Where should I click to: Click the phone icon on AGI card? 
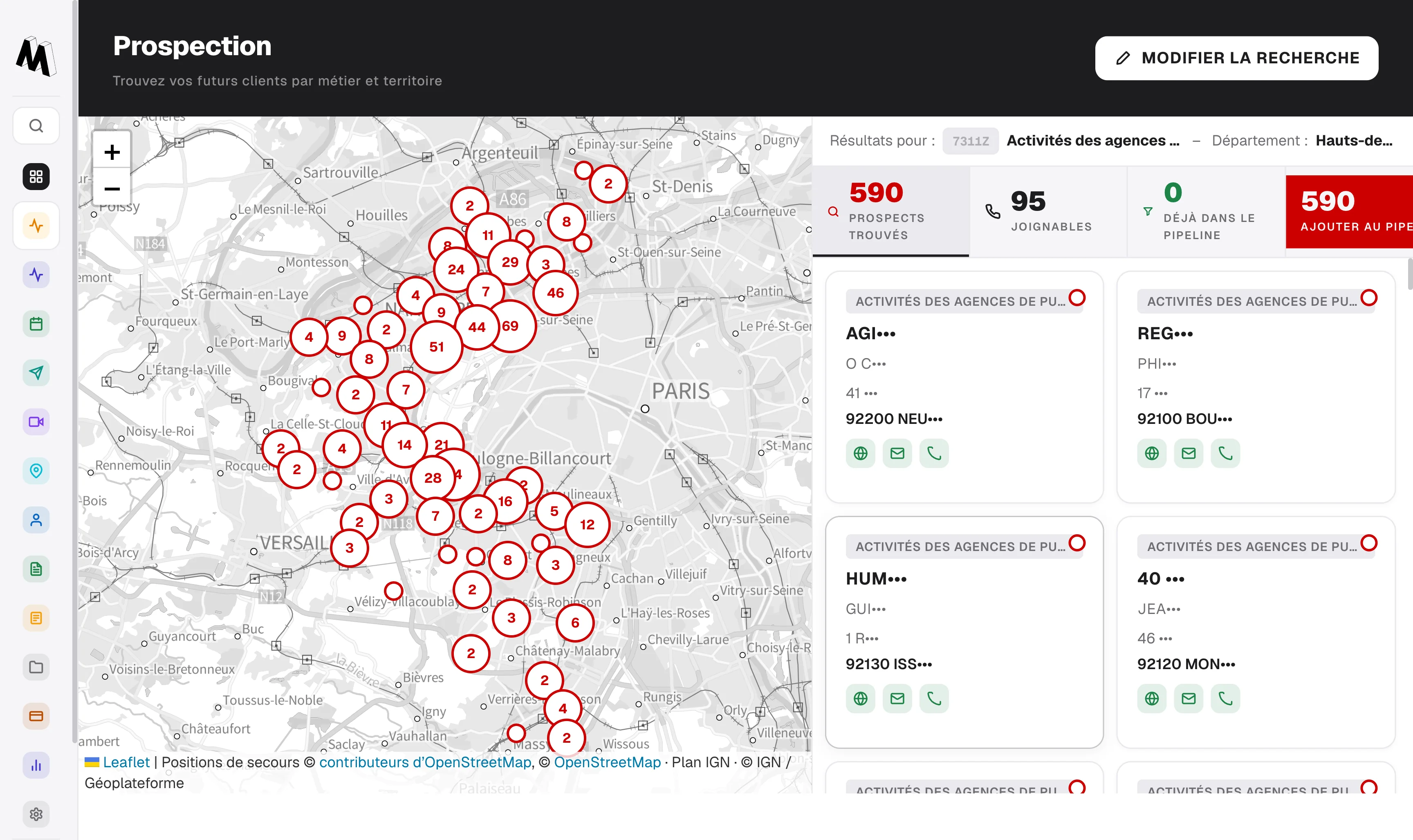(x=934, y=453)
